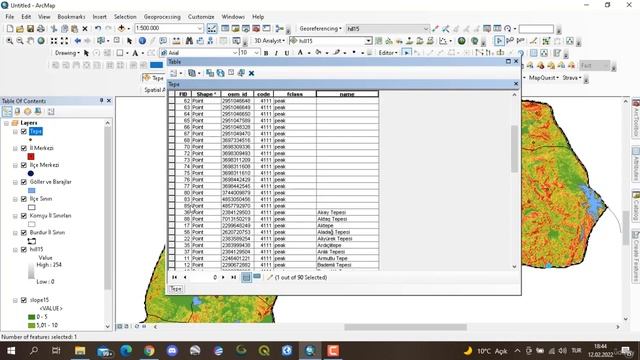
Task: Click Bold in the Drawing toolbar
Action: [266, 53]
